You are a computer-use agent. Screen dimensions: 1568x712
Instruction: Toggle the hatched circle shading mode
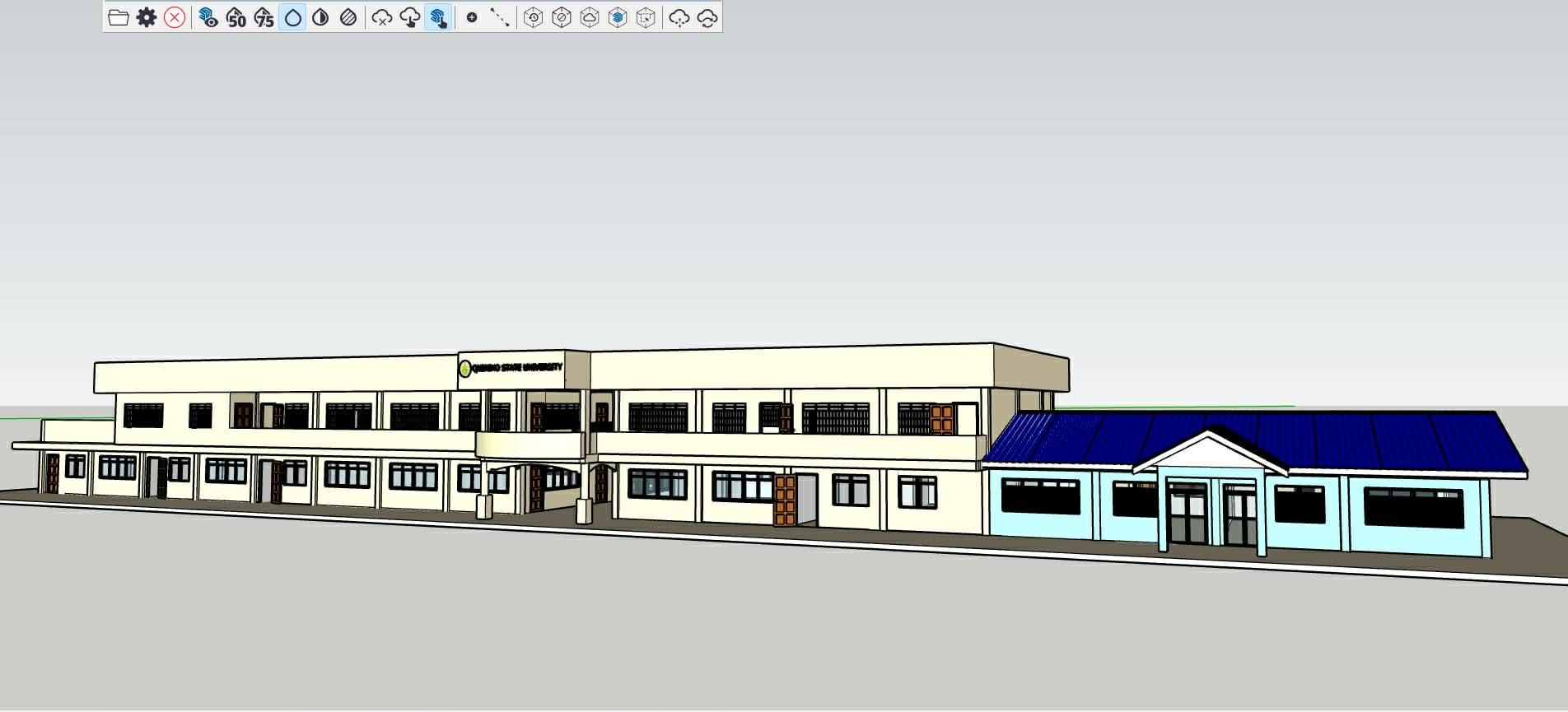(348, 17)
